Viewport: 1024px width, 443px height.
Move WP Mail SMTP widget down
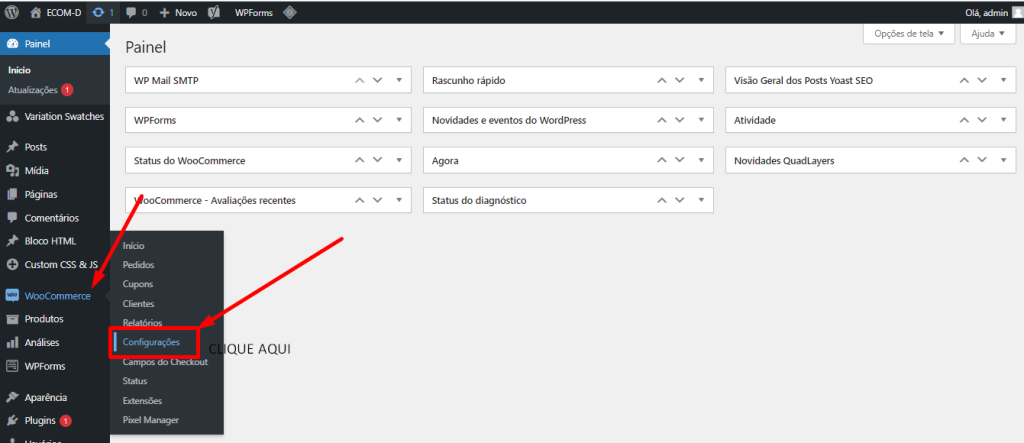pos(377,80)
